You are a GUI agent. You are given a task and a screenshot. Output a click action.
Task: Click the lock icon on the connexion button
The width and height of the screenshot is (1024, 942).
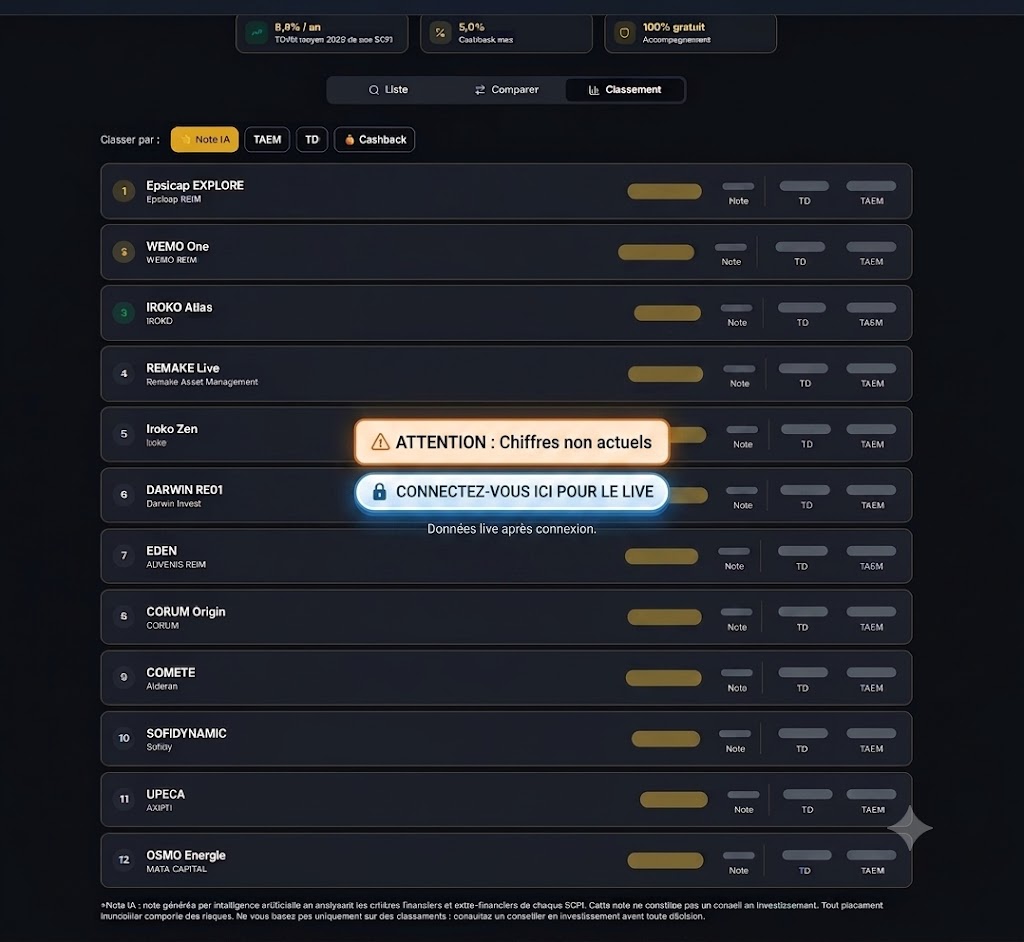click(379, 491)
